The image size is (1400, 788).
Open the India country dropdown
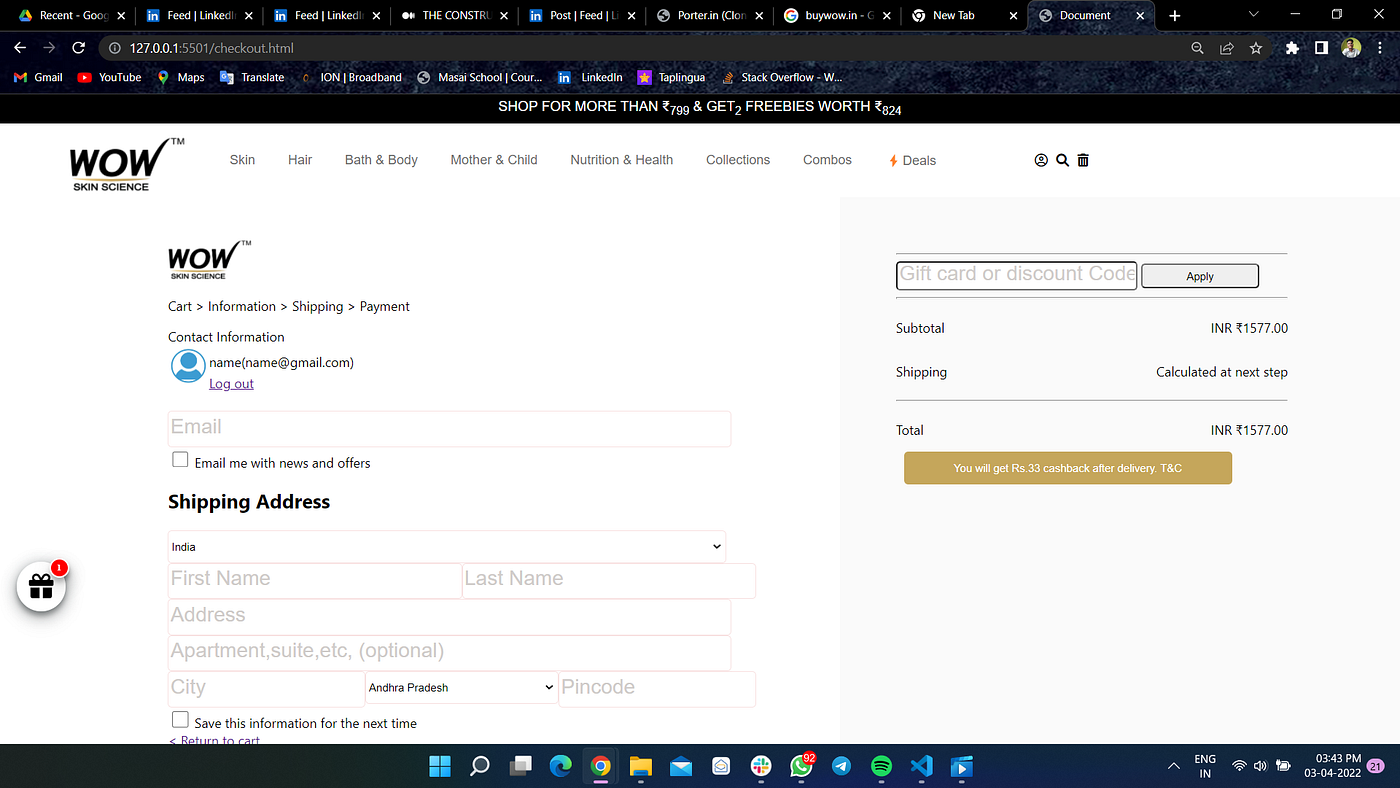pyautogui.click(x=447, y=547)
